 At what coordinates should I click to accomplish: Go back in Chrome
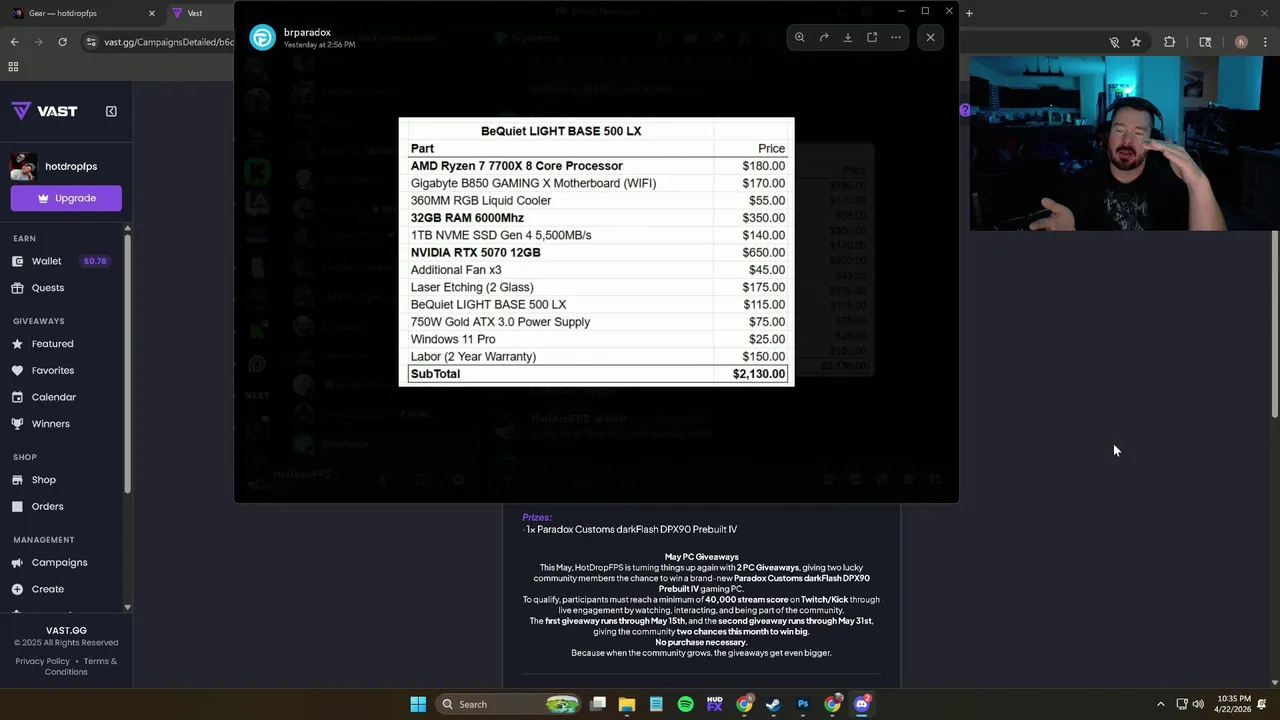(14, 42)
